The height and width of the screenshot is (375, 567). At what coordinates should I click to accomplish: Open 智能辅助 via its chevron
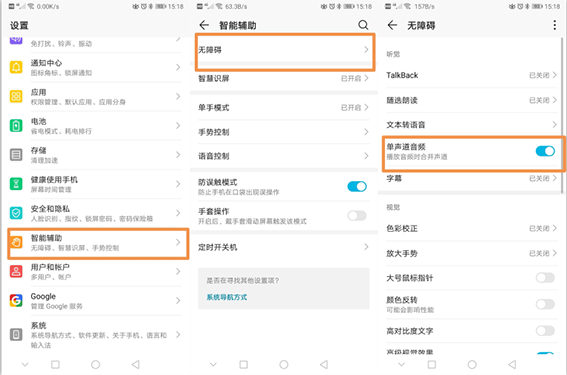178,242
